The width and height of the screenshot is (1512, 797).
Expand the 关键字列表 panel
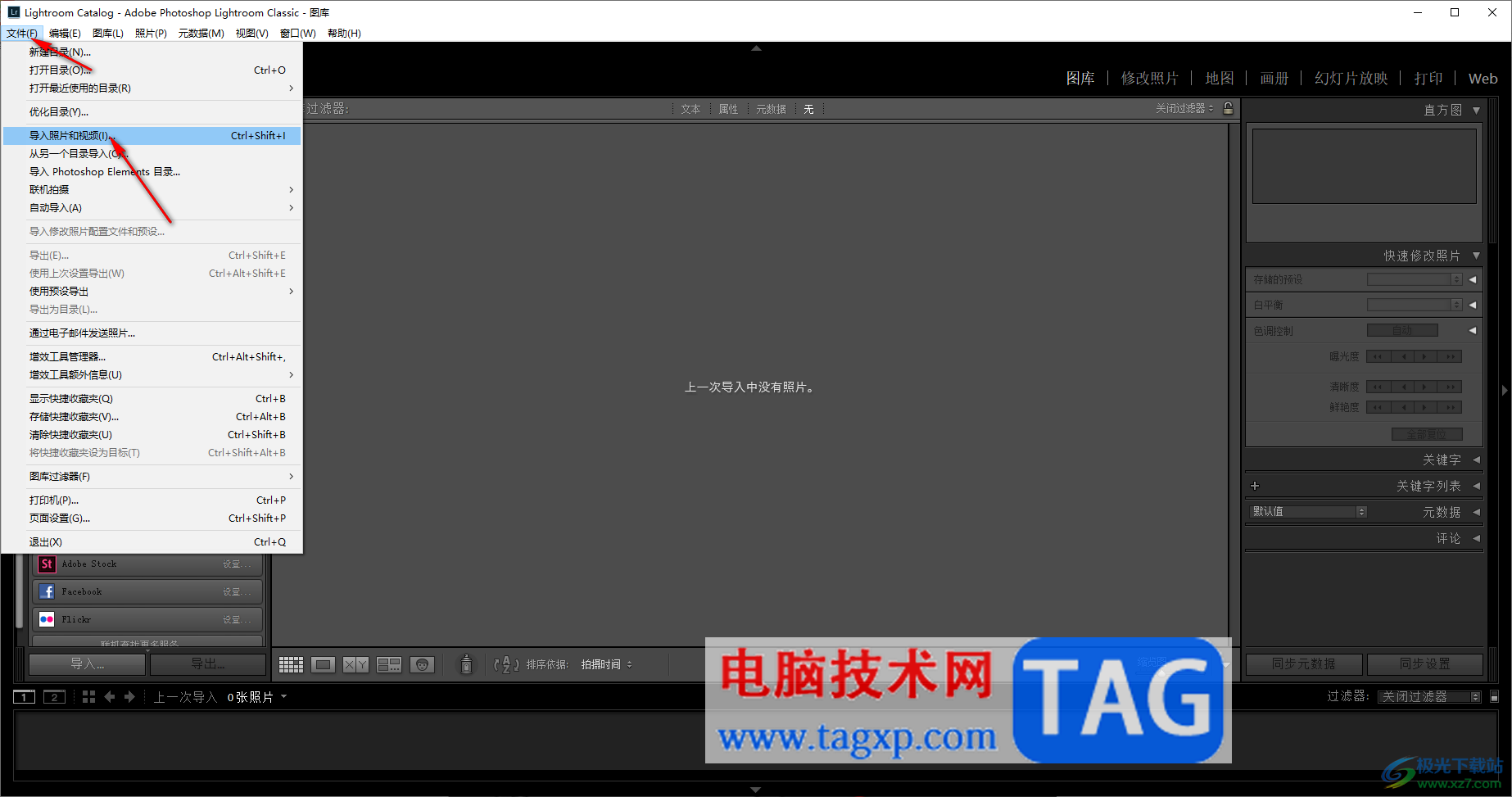pyautogui.click(x=1476, y=486)
